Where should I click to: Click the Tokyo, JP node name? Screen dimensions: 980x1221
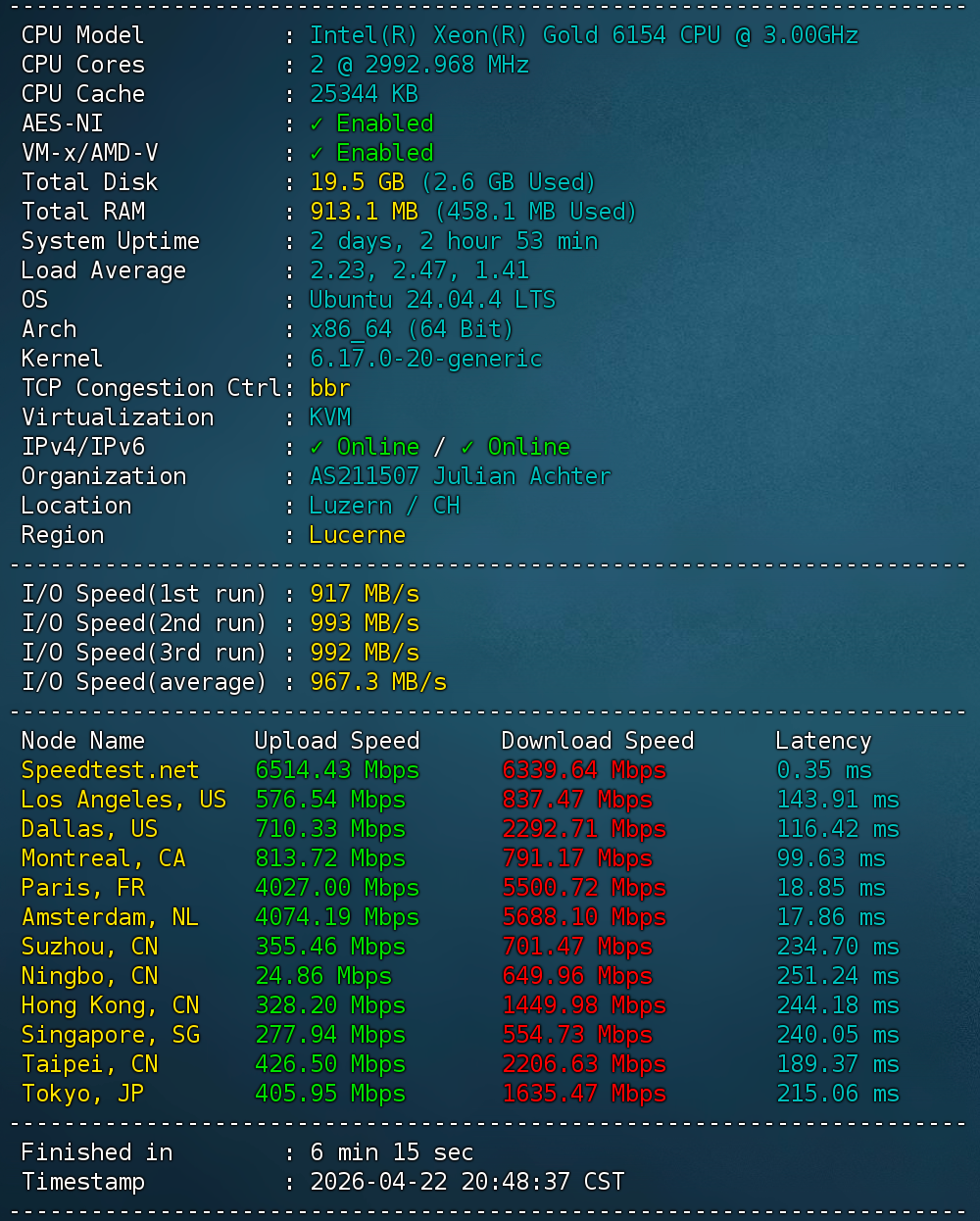pyautogui.click(x=82, y=1094)
